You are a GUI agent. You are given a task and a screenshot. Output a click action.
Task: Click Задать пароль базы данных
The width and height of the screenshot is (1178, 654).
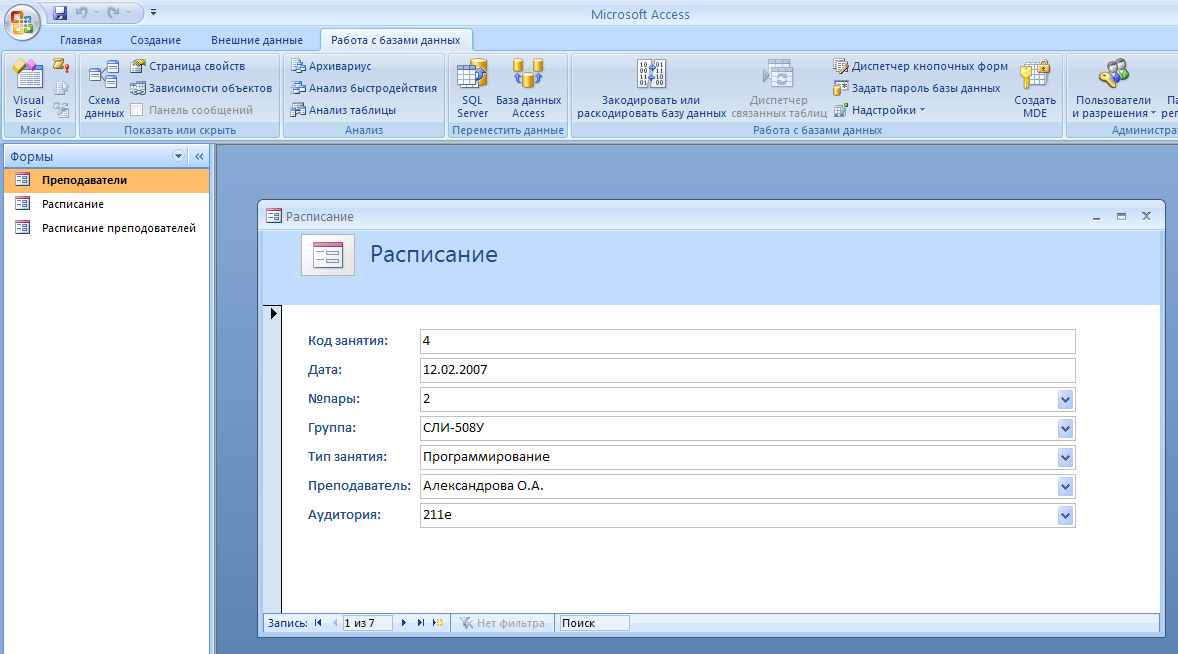coord(916,88)
